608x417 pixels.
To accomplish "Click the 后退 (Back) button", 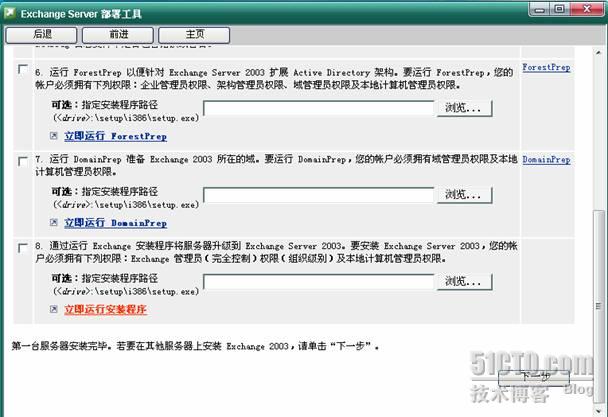I will pos(41,35).
